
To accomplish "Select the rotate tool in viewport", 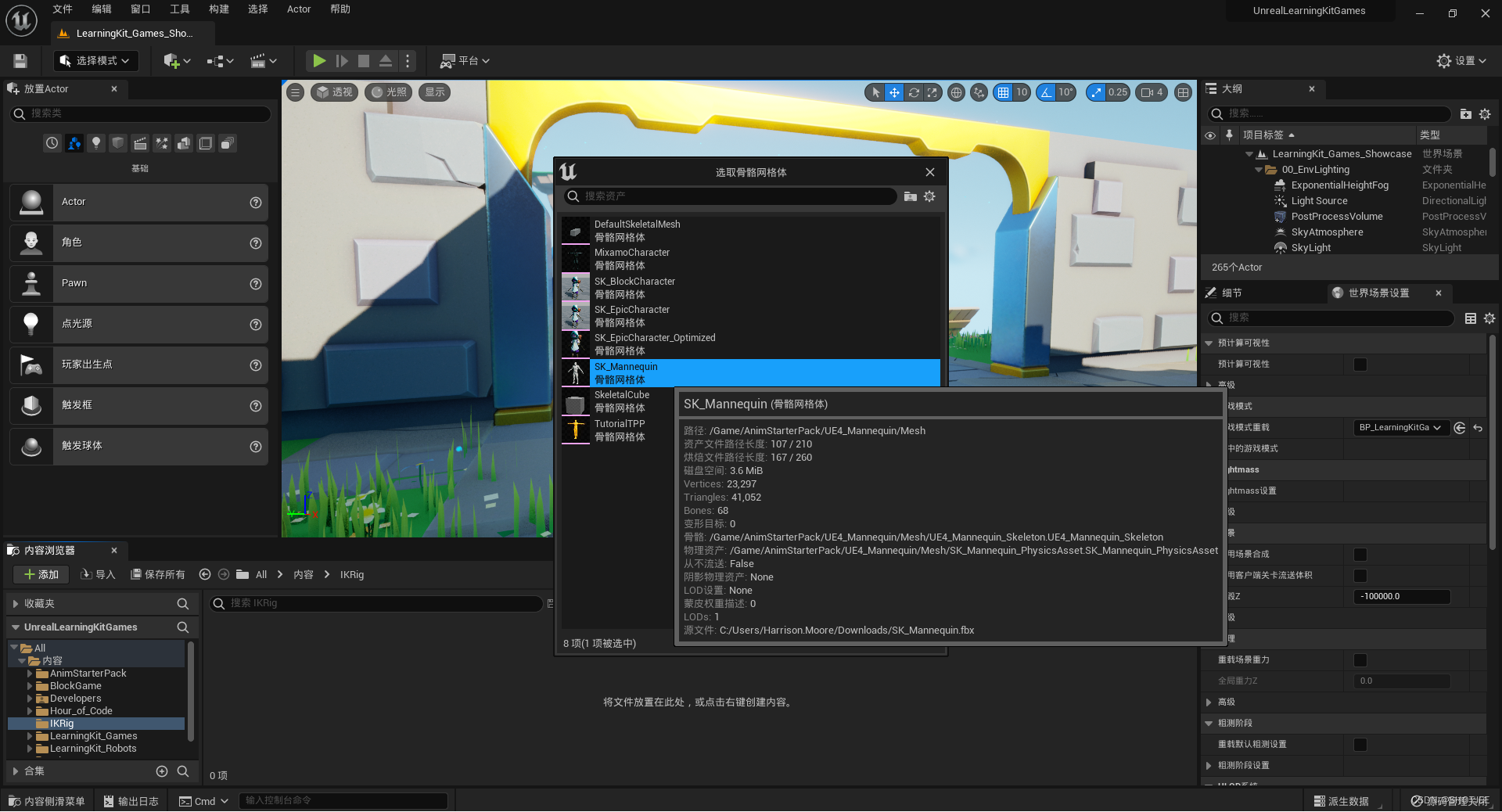I will tap(914, 92).
